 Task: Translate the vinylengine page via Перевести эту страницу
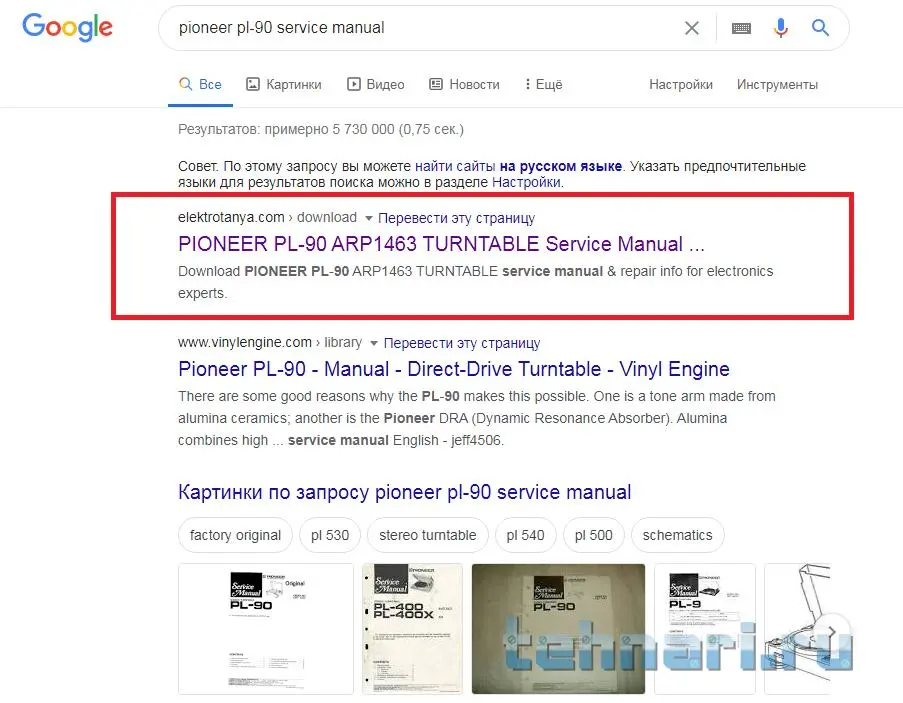pos(462,343)
